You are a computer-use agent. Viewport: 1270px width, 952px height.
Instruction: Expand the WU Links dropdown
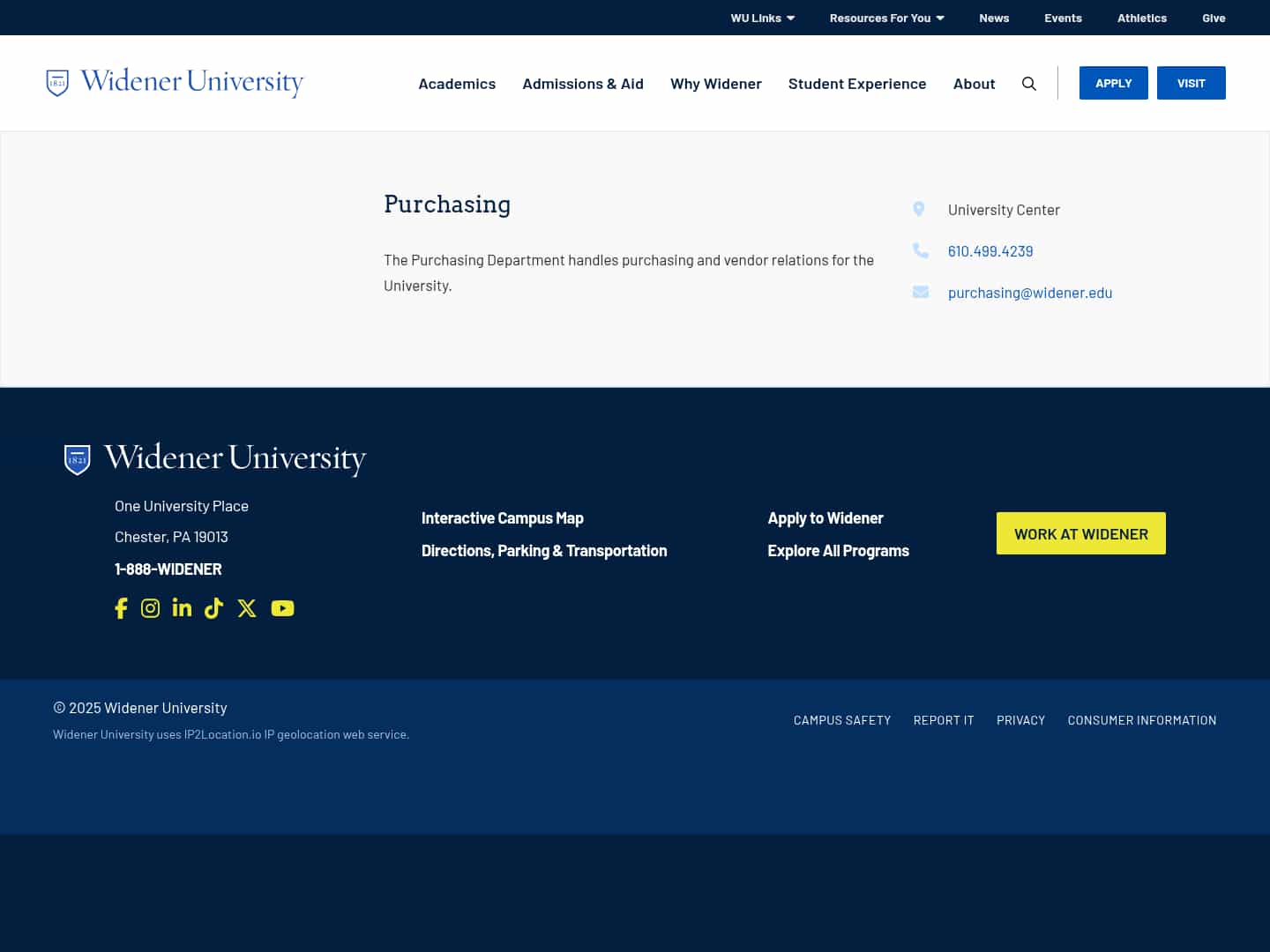(762, 18)
